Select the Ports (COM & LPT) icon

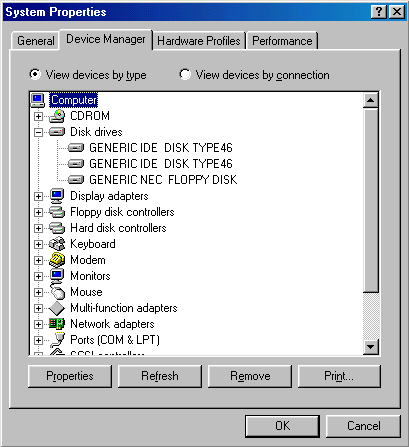coord(58,340)
